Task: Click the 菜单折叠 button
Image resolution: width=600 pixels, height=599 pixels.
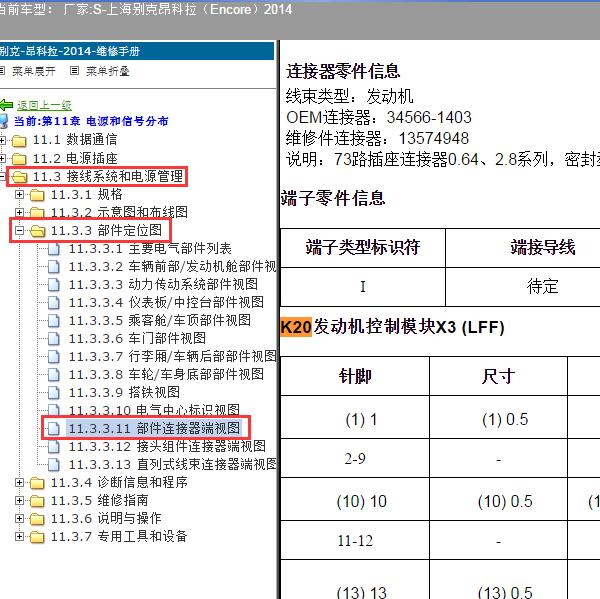Action: click(108, 71)
